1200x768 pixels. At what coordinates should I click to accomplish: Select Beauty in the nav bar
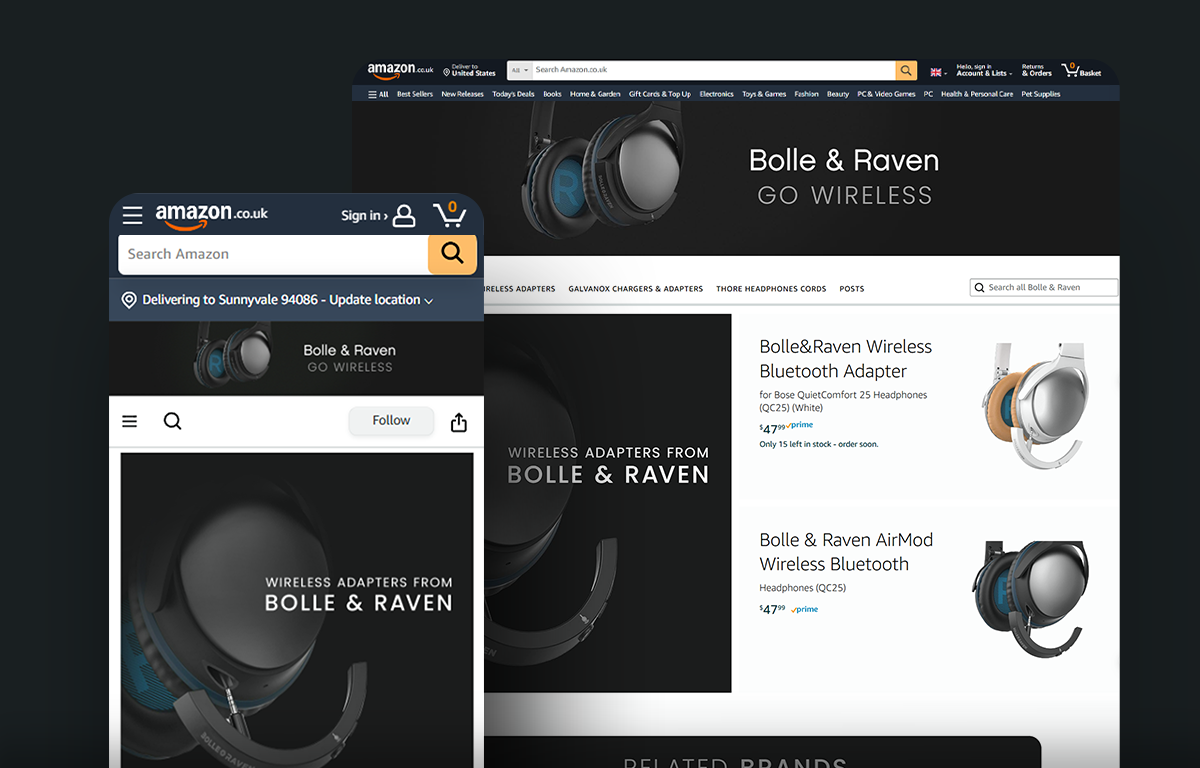click(838, 94)
